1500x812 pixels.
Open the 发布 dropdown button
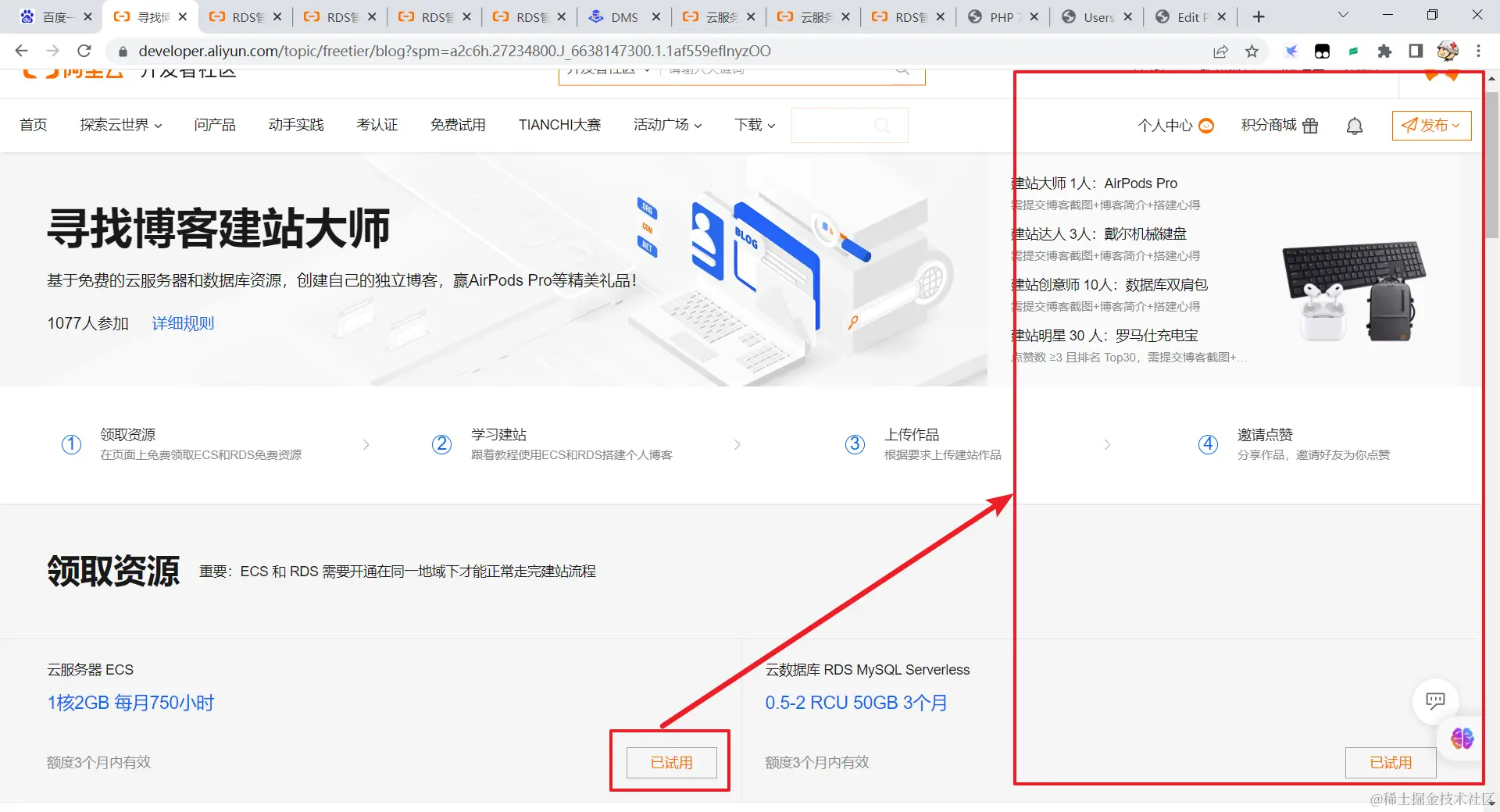pos(1431,126)
